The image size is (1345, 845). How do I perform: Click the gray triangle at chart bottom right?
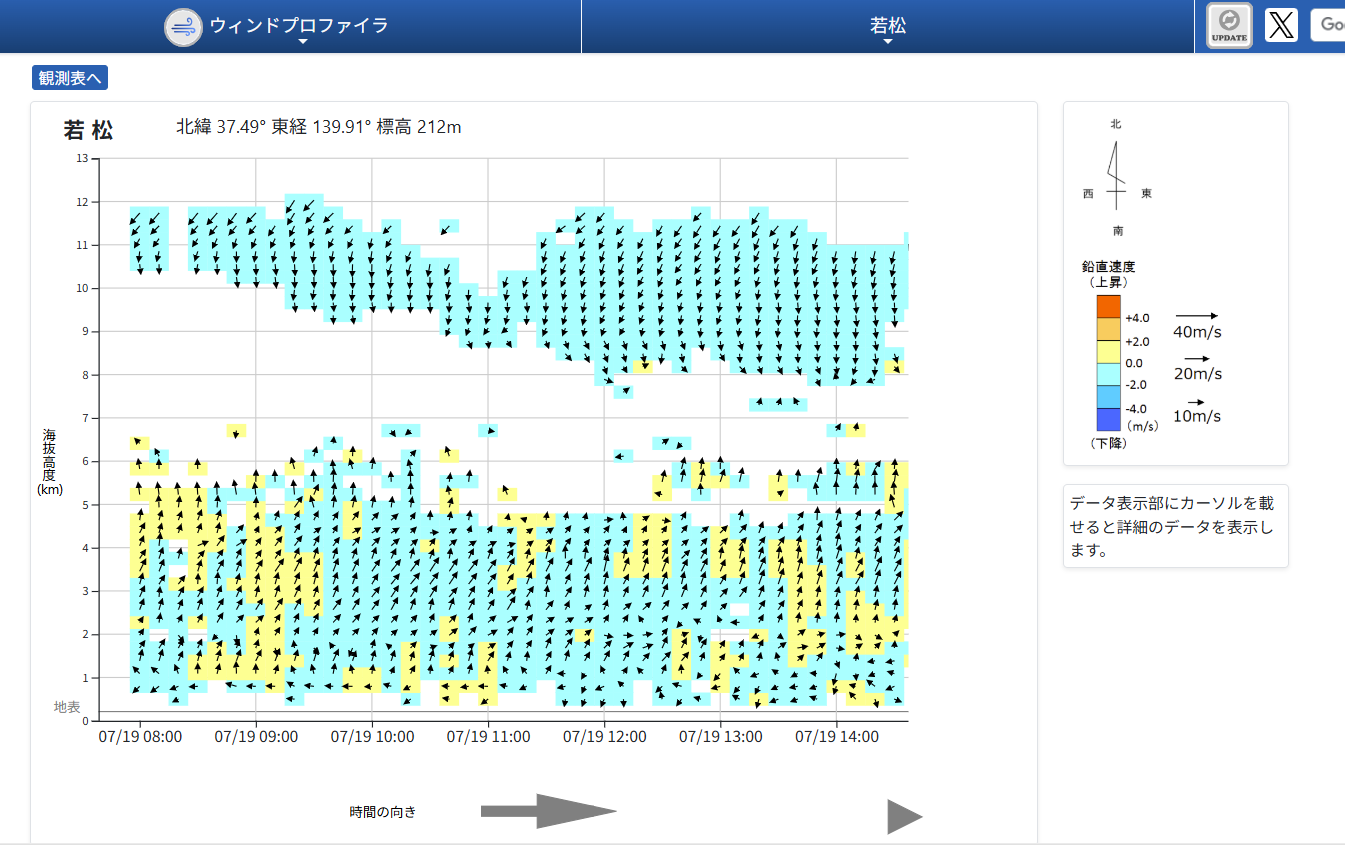(x=903, y=816)
